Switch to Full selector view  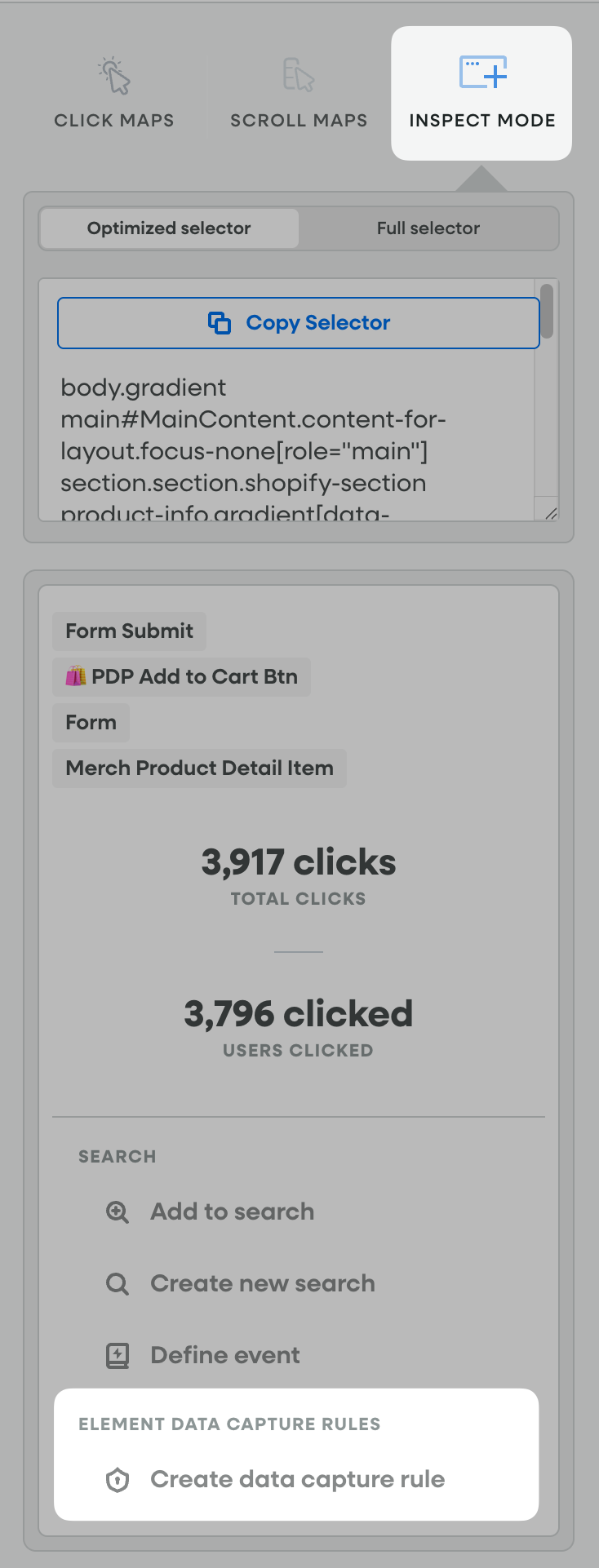[428, 228]
